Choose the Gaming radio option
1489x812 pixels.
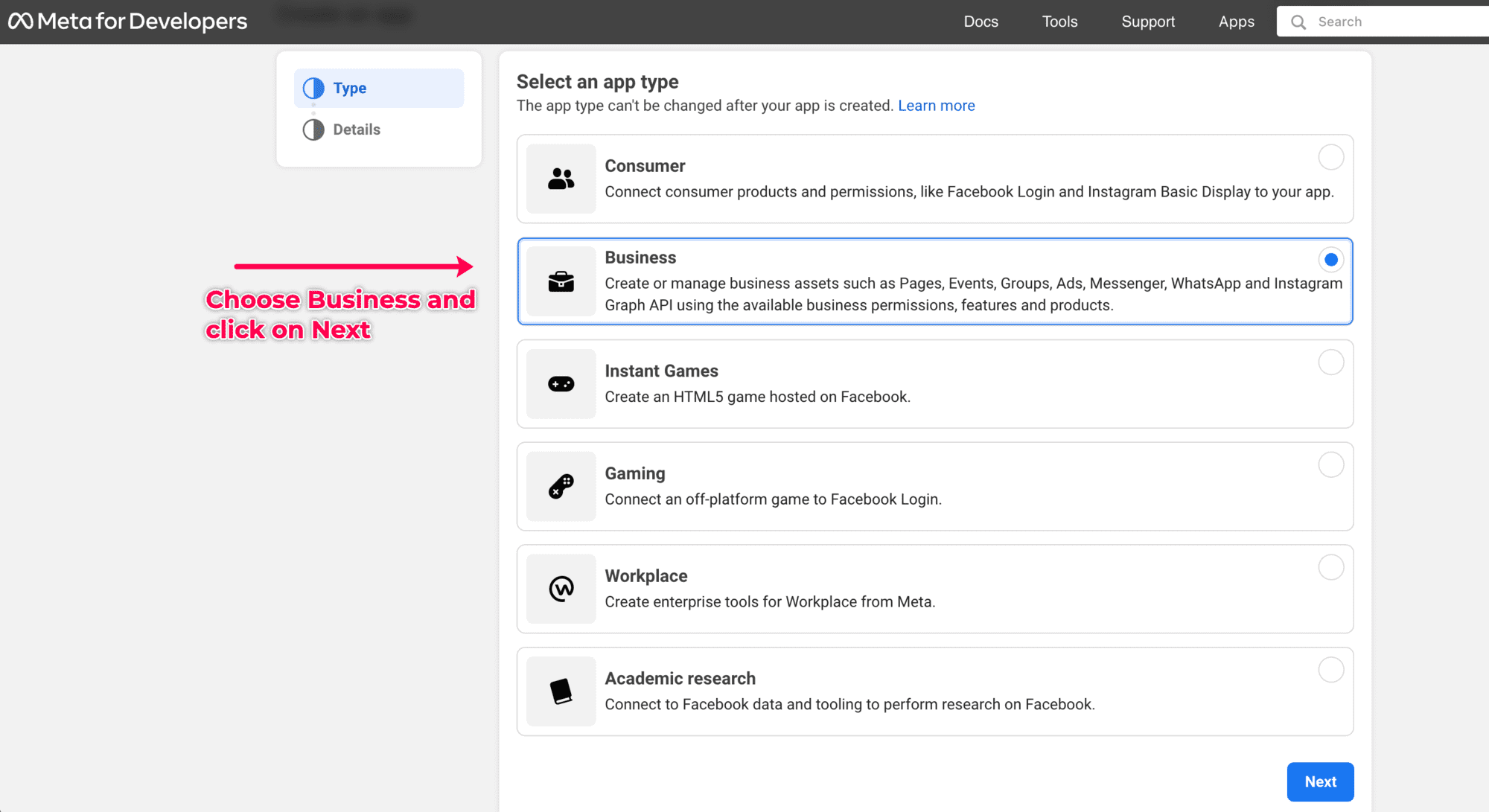[x=1330, y=465]
